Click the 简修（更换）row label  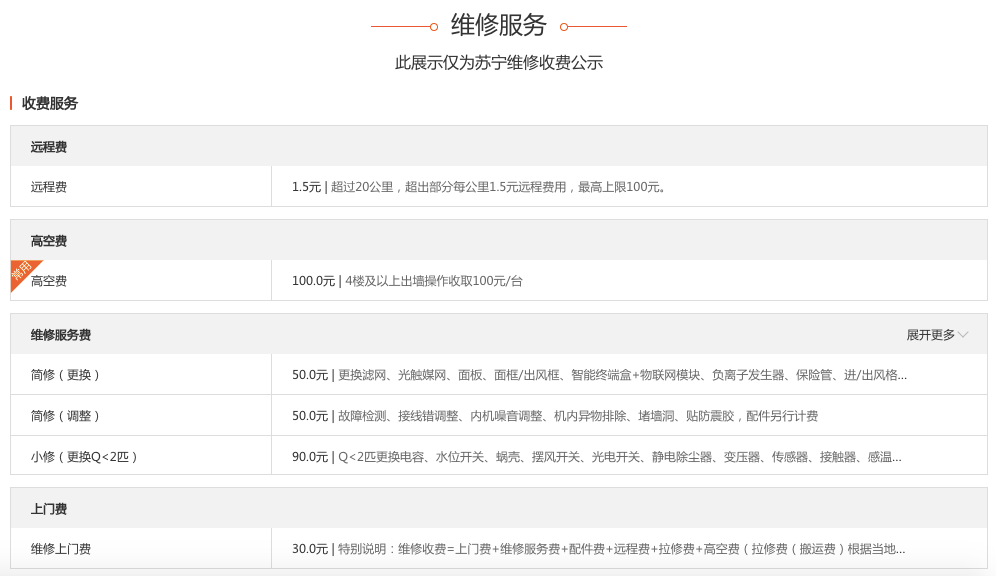coord(66,375)
